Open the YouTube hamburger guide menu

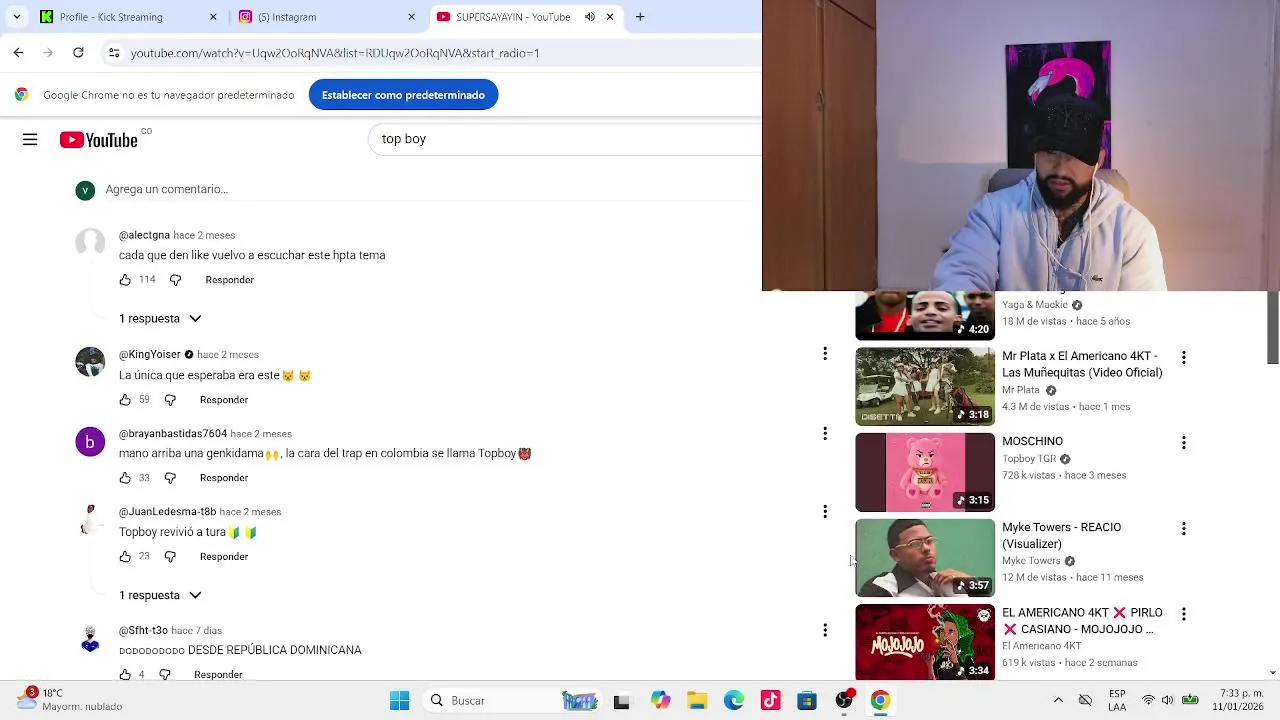[x=30, y=140]
